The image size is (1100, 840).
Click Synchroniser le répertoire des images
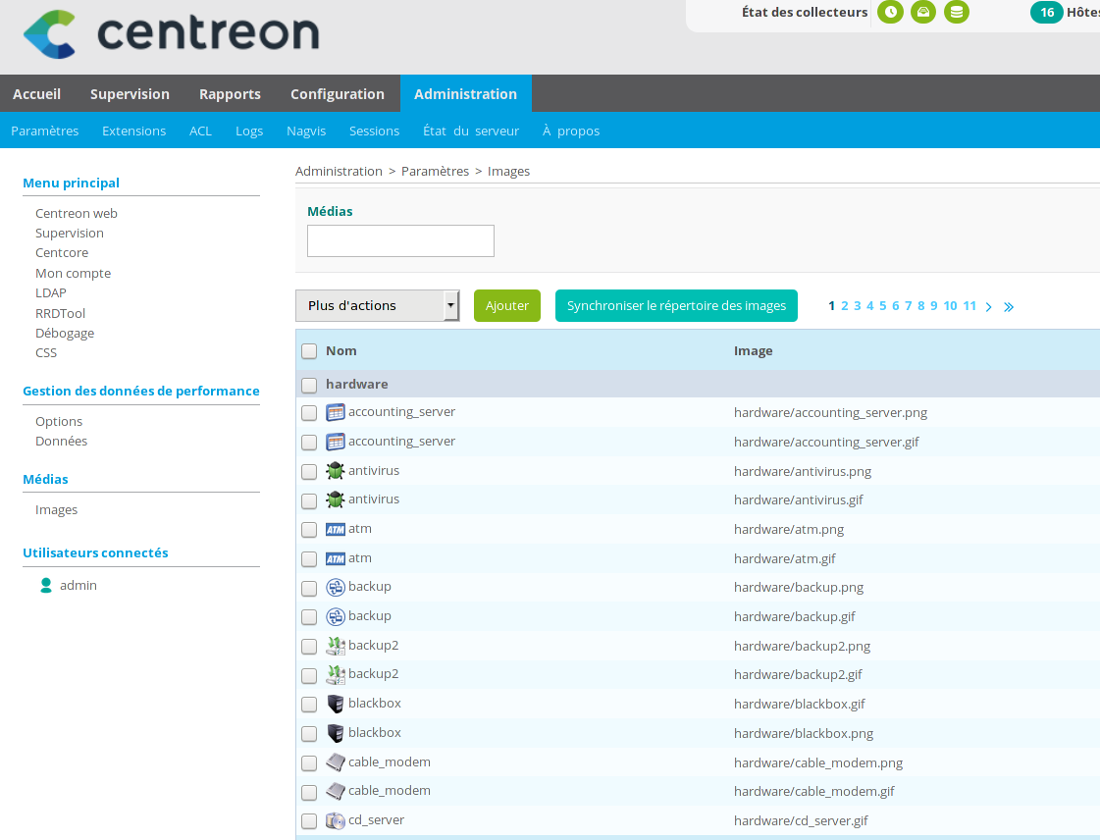click(x=676, y=305)
